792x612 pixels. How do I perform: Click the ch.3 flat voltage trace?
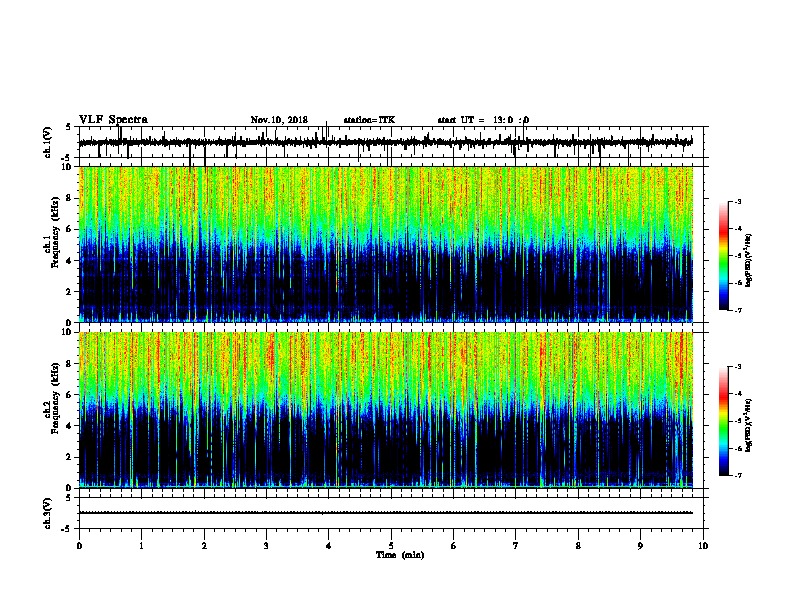point(386,513)
